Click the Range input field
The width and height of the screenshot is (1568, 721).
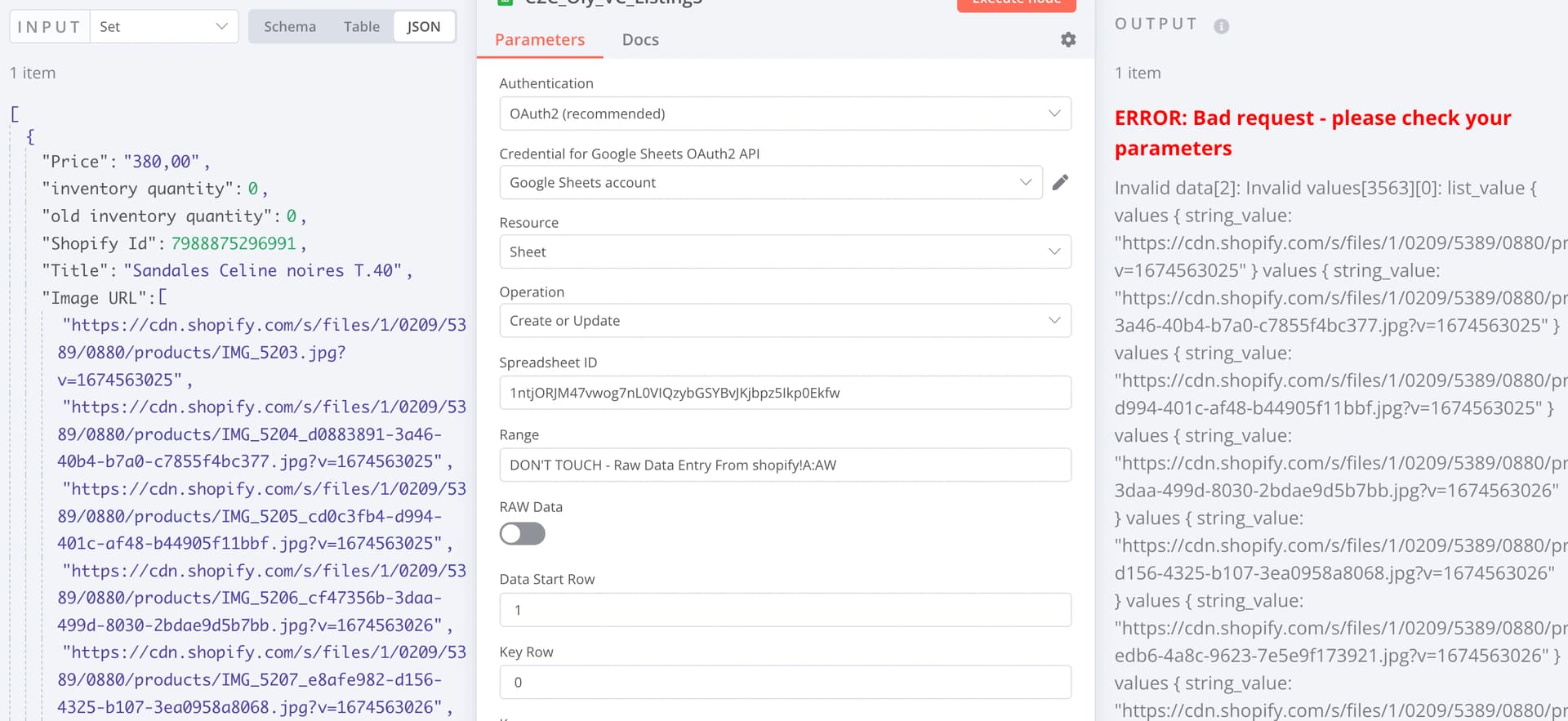[784, 465]
